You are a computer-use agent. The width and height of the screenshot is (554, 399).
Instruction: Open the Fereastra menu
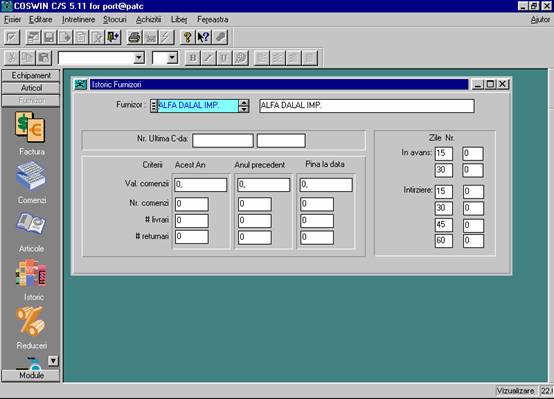click(x=213, y=20)
